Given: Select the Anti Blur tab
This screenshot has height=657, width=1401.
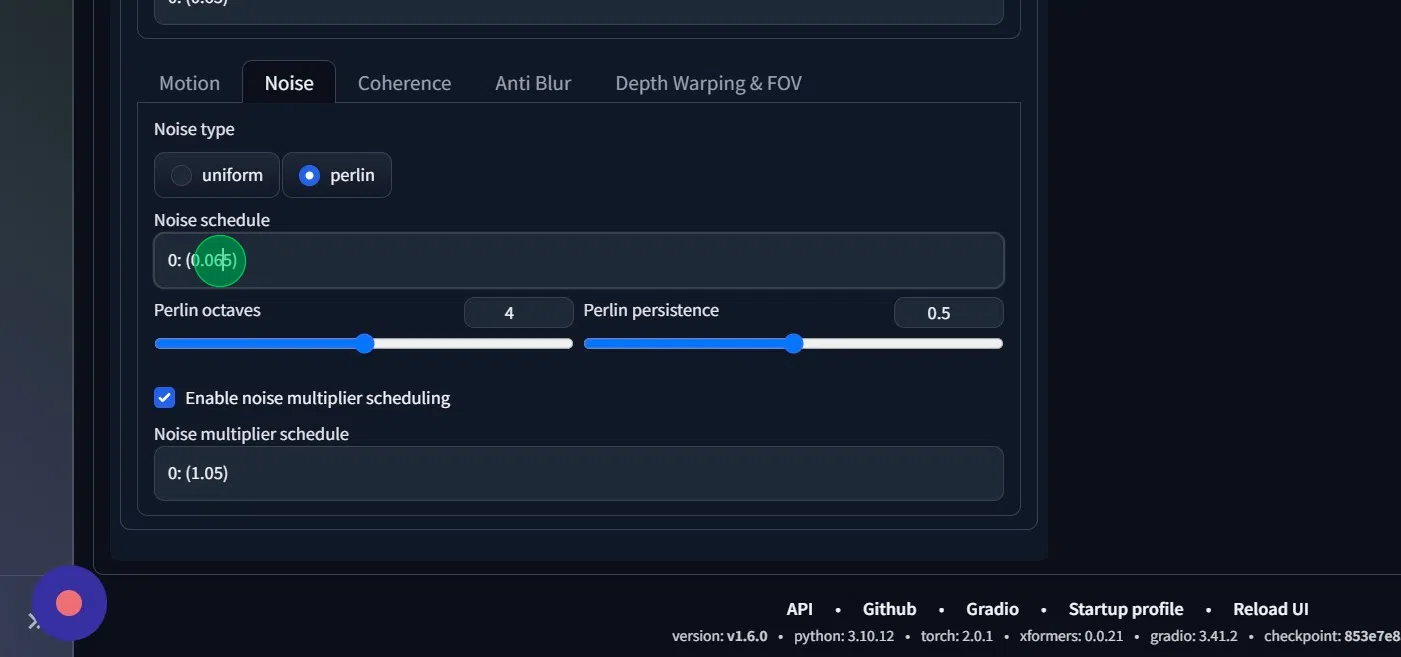Looking at the screenshot, I should [532, 83].
